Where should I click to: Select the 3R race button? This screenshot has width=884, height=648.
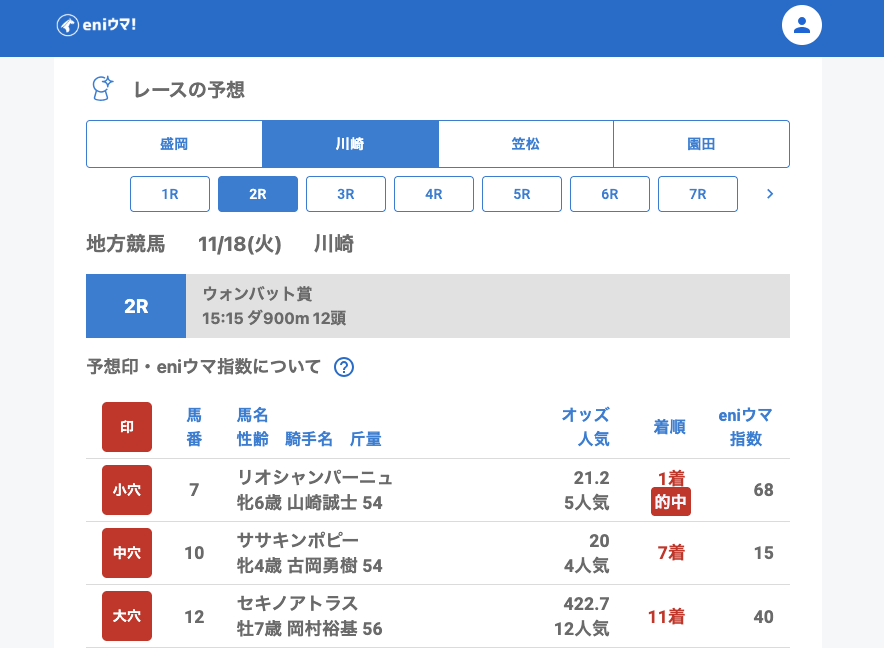coord(346,194)
